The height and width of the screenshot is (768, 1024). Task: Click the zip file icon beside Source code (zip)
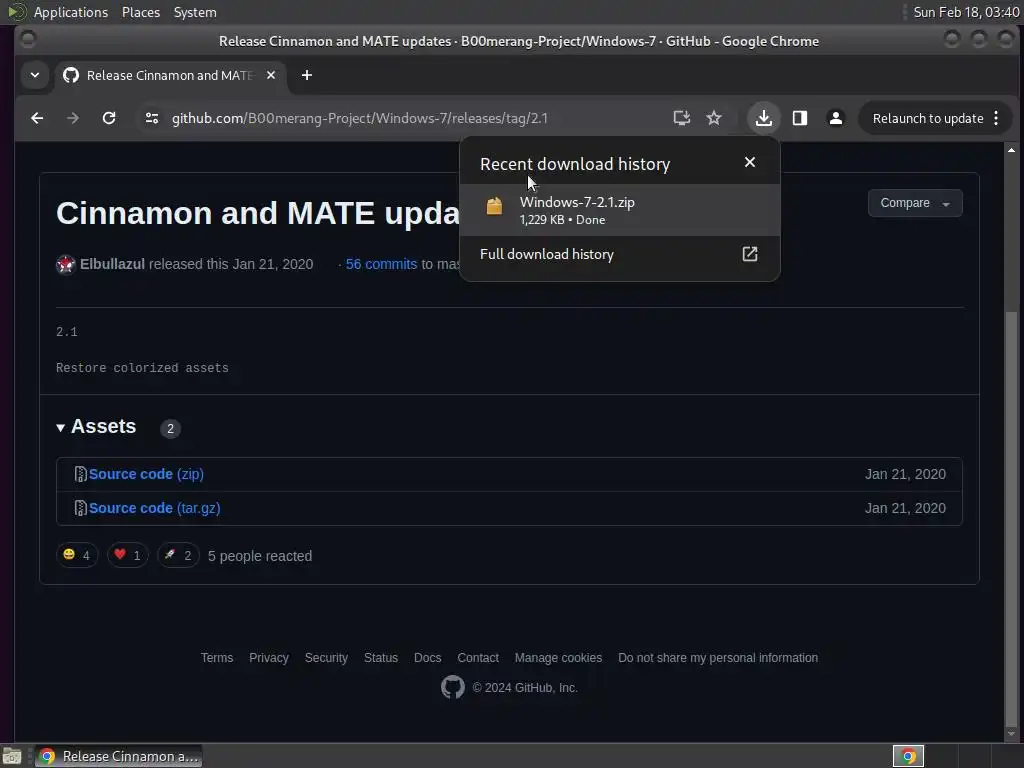coord(80,474)
